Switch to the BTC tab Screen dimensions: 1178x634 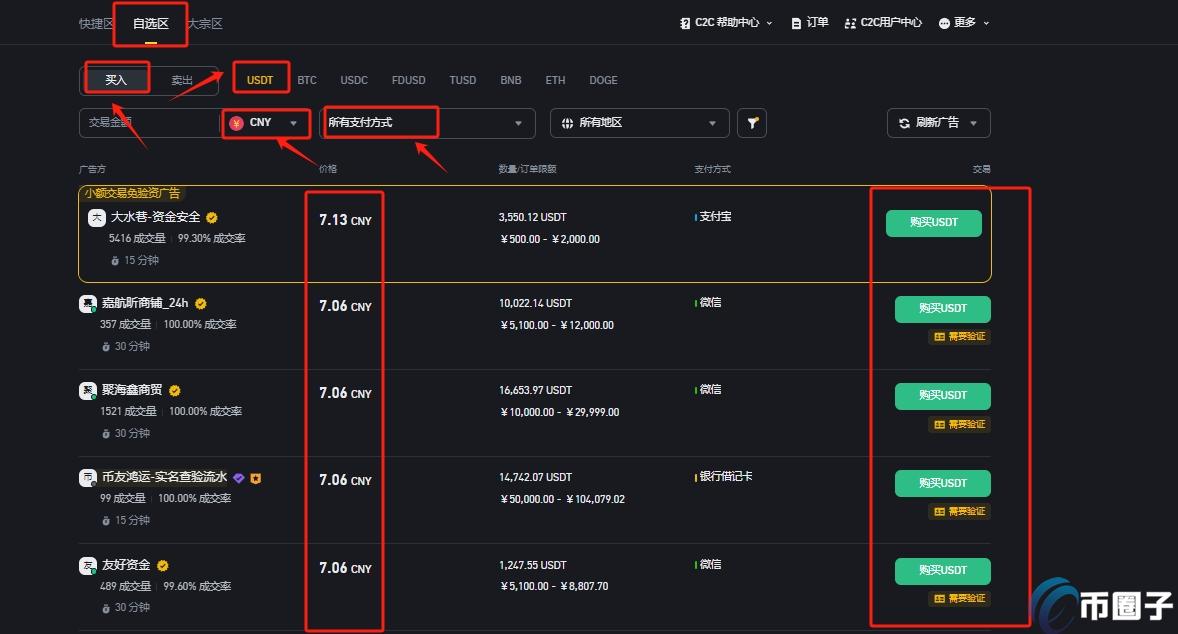307,80
